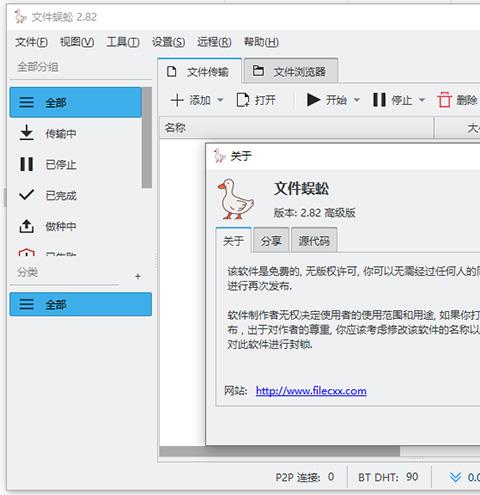Open the 工具(T) menu
This screenshot has width=480, height=495.
123,42
